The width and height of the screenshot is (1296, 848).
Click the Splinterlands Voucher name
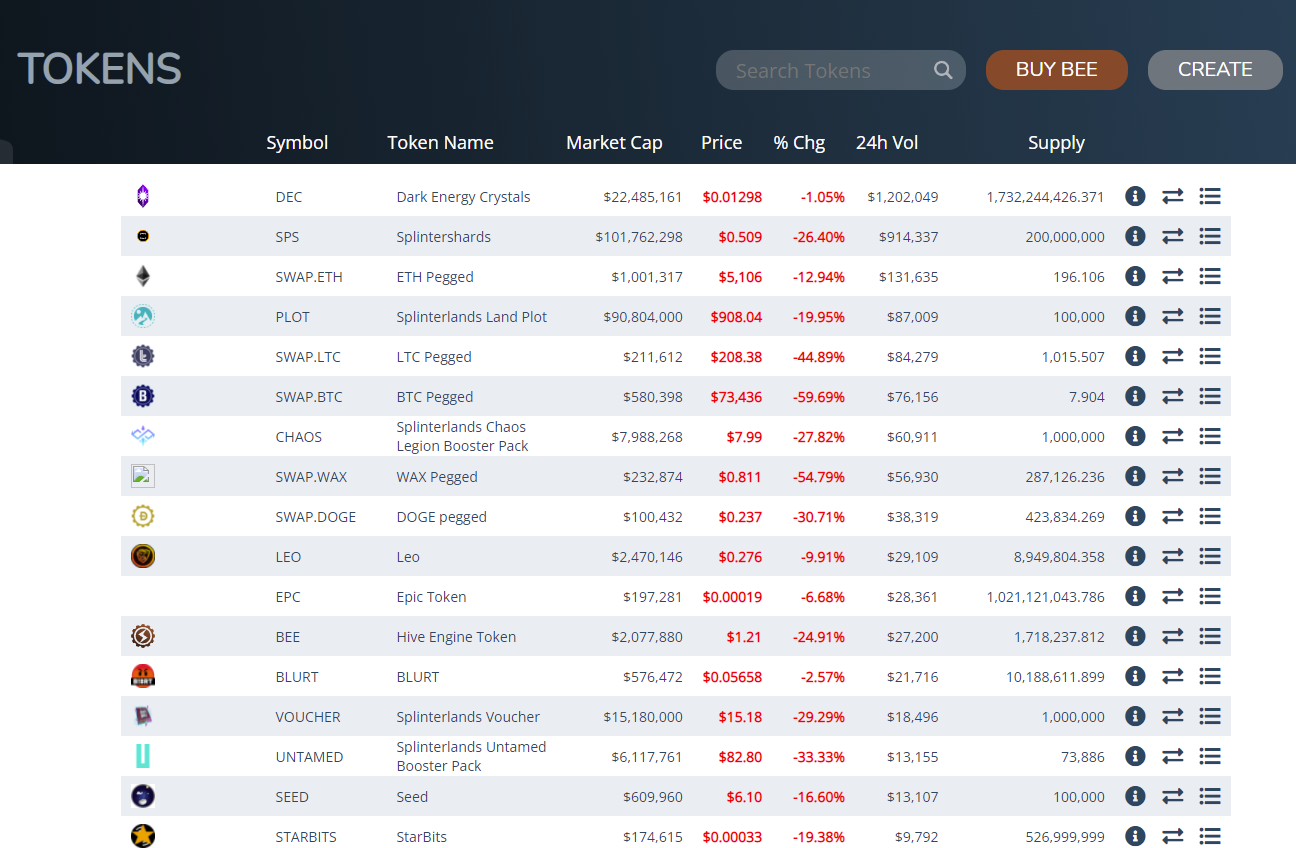[x=468, y=717]
